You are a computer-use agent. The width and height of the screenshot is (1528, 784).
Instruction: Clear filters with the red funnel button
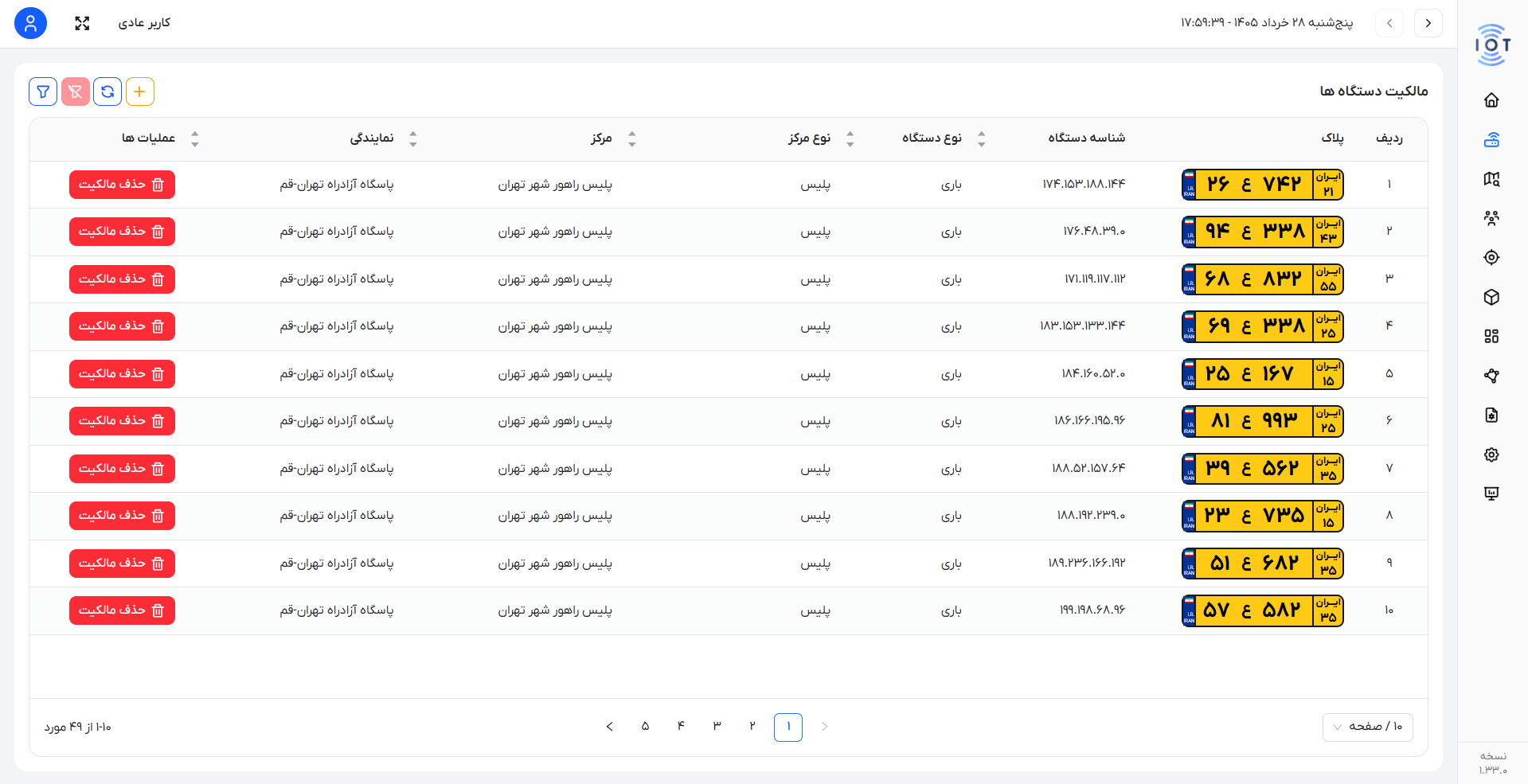pos(76,92)
